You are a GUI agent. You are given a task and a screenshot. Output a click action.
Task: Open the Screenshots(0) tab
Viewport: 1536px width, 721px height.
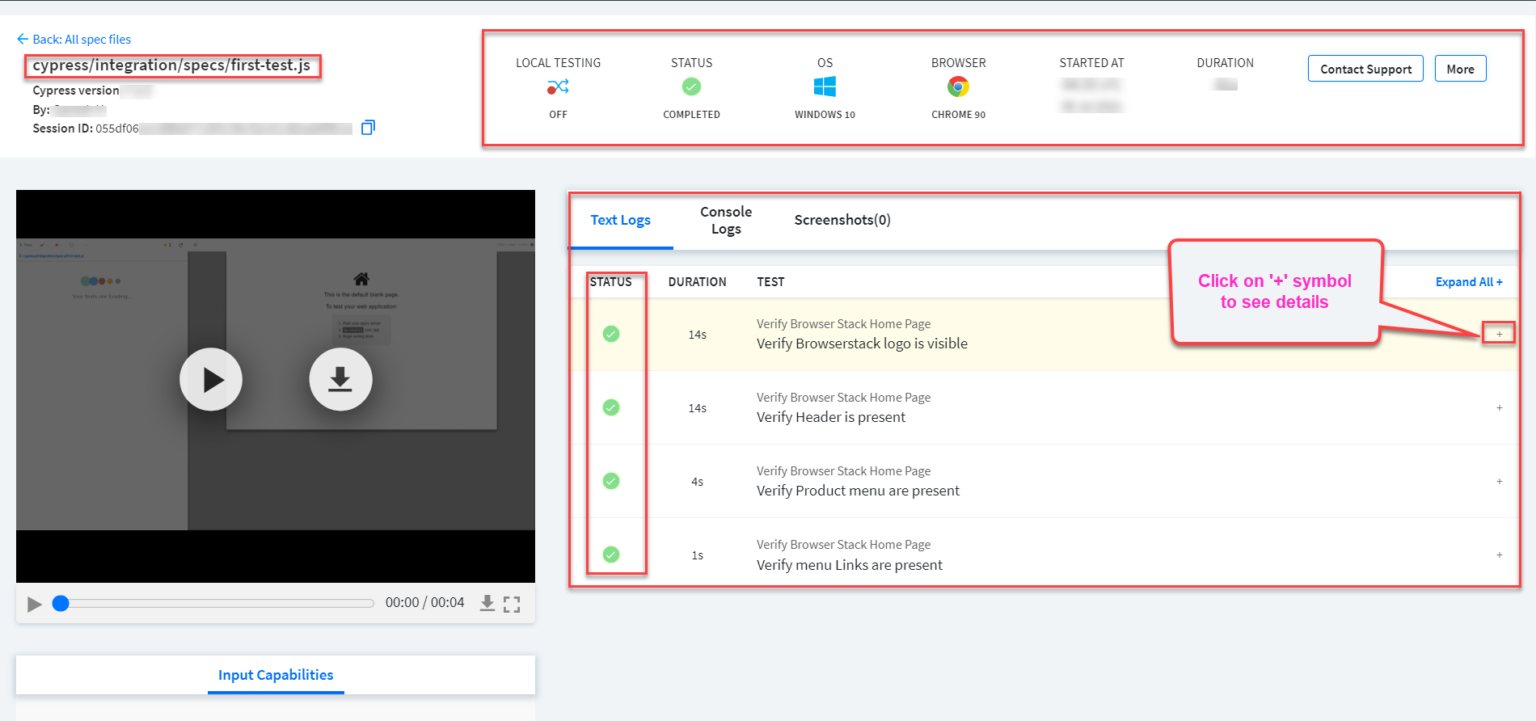[841, 219]
